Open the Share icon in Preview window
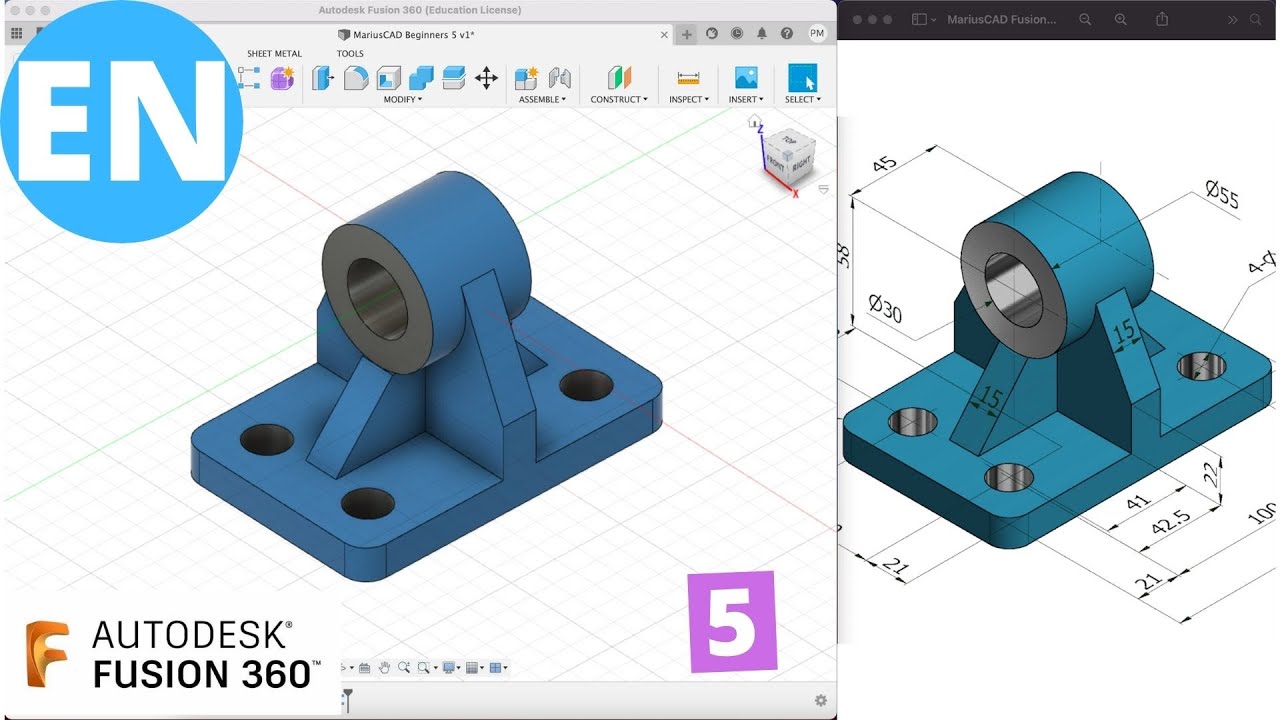The image size is (1280, 720). click(x=1162, y=19)
